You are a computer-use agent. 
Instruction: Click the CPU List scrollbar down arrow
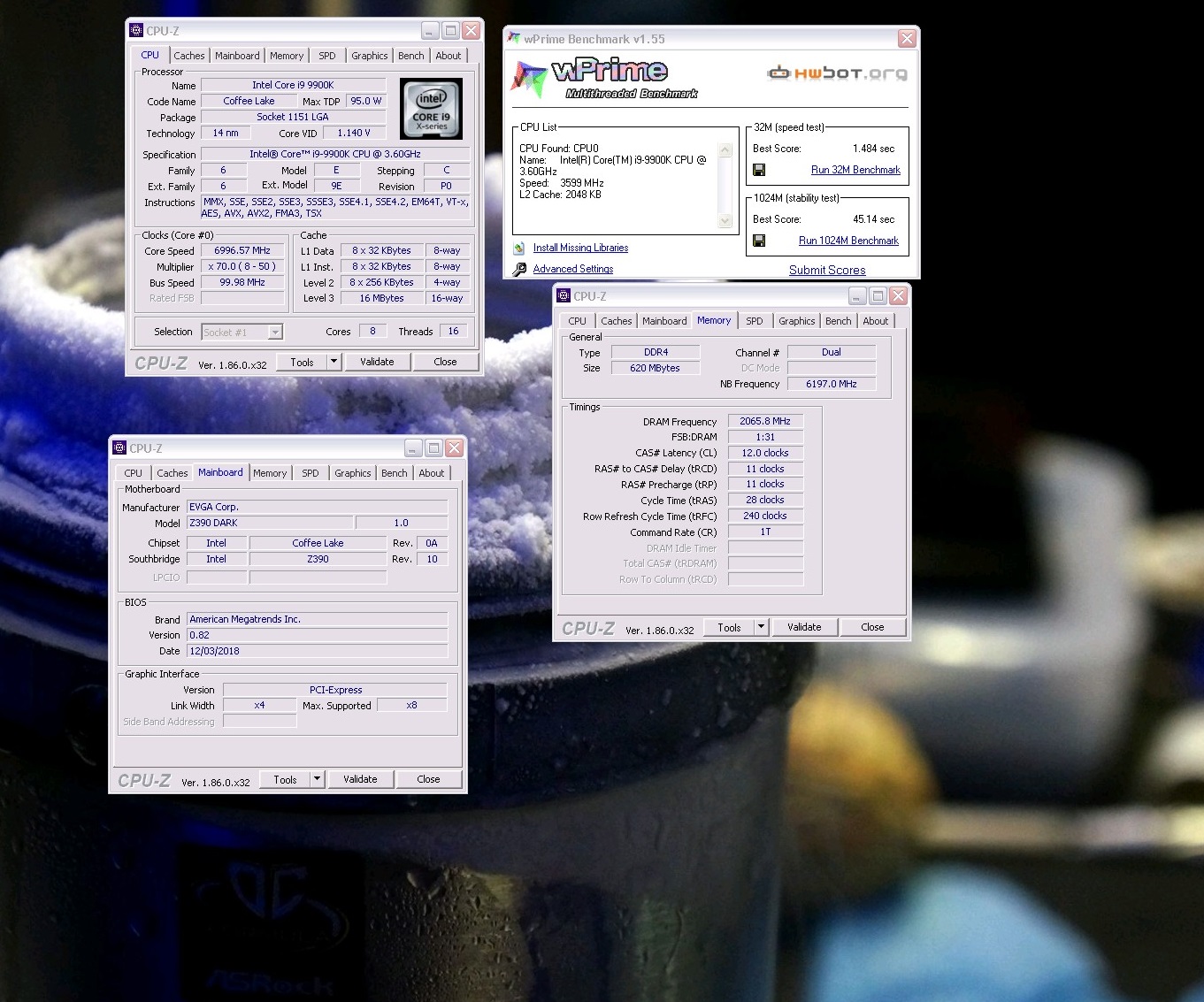coord(725,220)
